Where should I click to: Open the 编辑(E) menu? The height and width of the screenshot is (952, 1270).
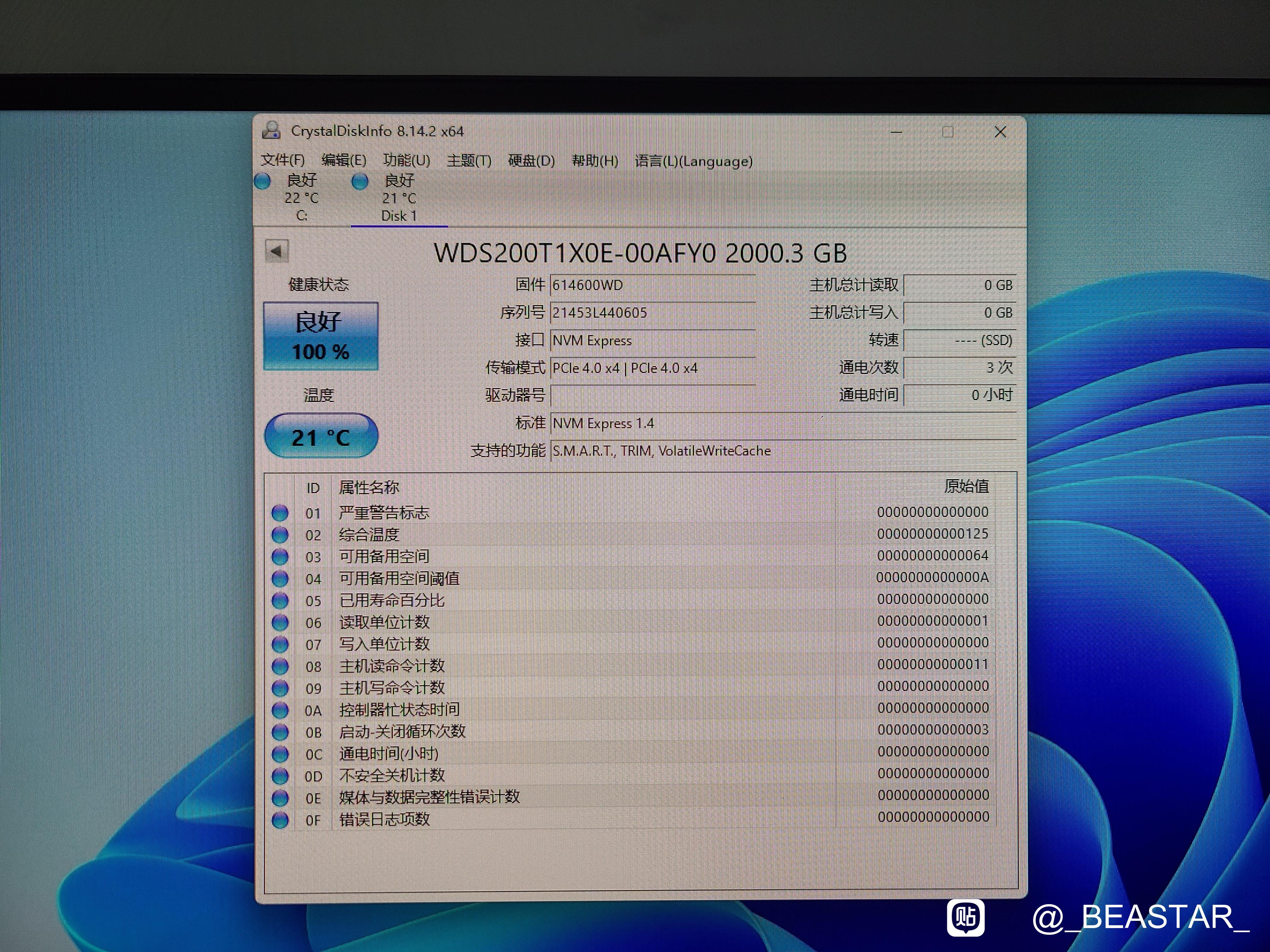point(343,160)
